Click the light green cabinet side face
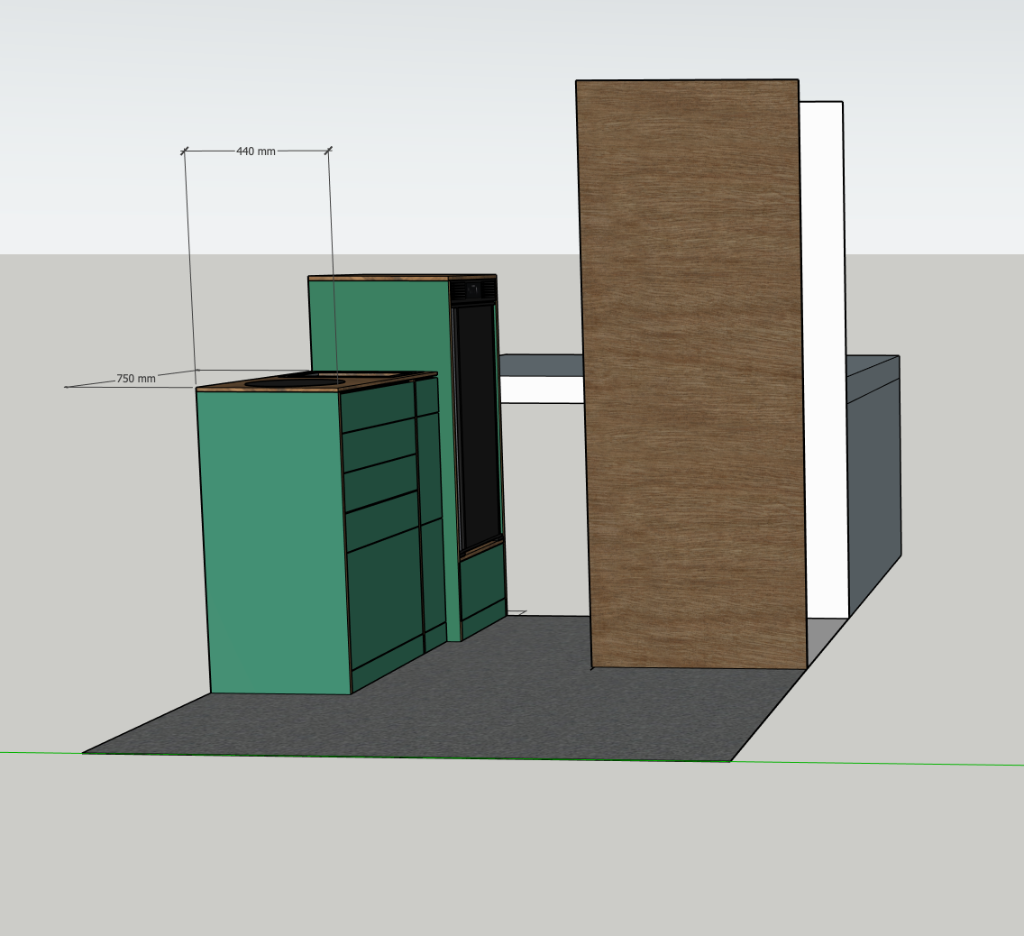Viewport: 1024px width, 936px height. (x=274, y=542)
